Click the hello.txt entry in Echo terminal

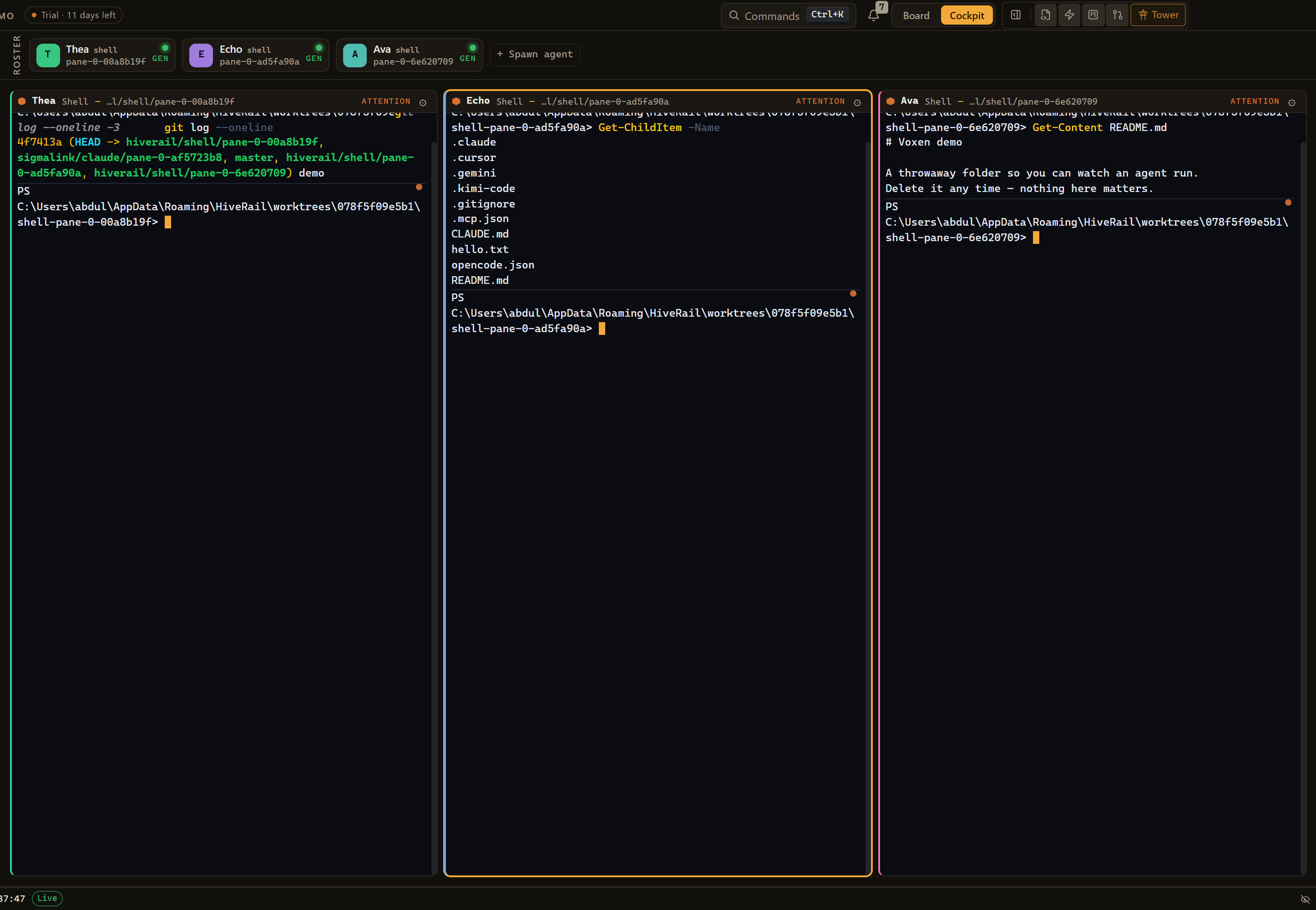480,250
